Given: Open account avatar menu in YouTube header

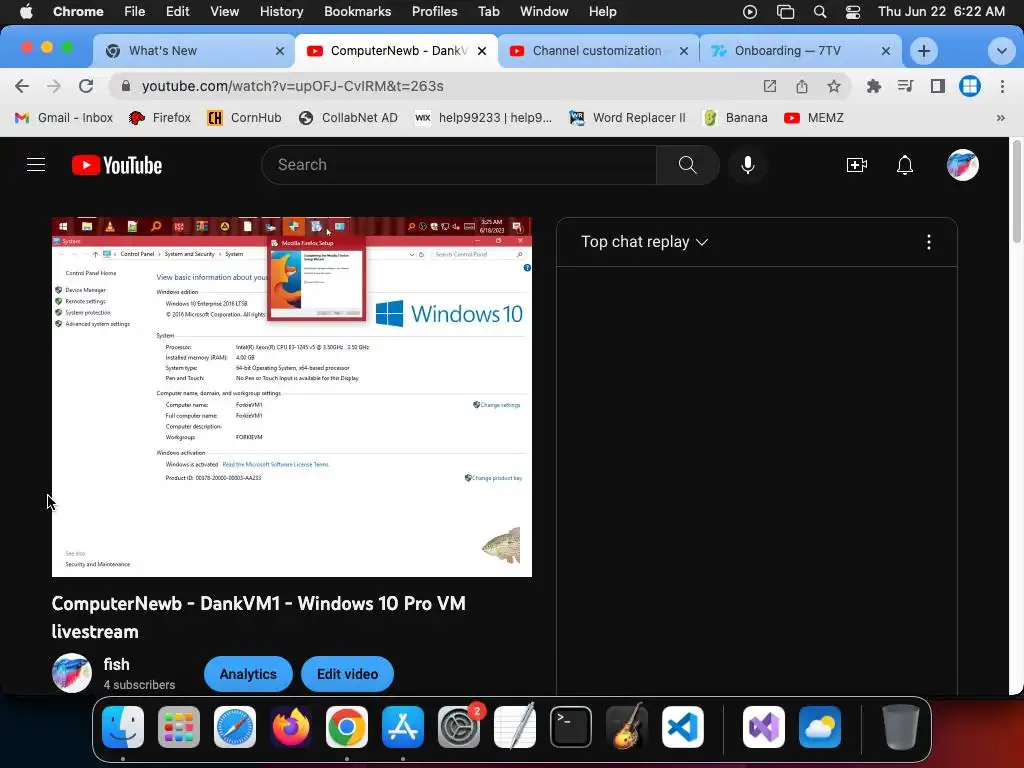Looking at the screenshot, I should click(x=963, y=165).
